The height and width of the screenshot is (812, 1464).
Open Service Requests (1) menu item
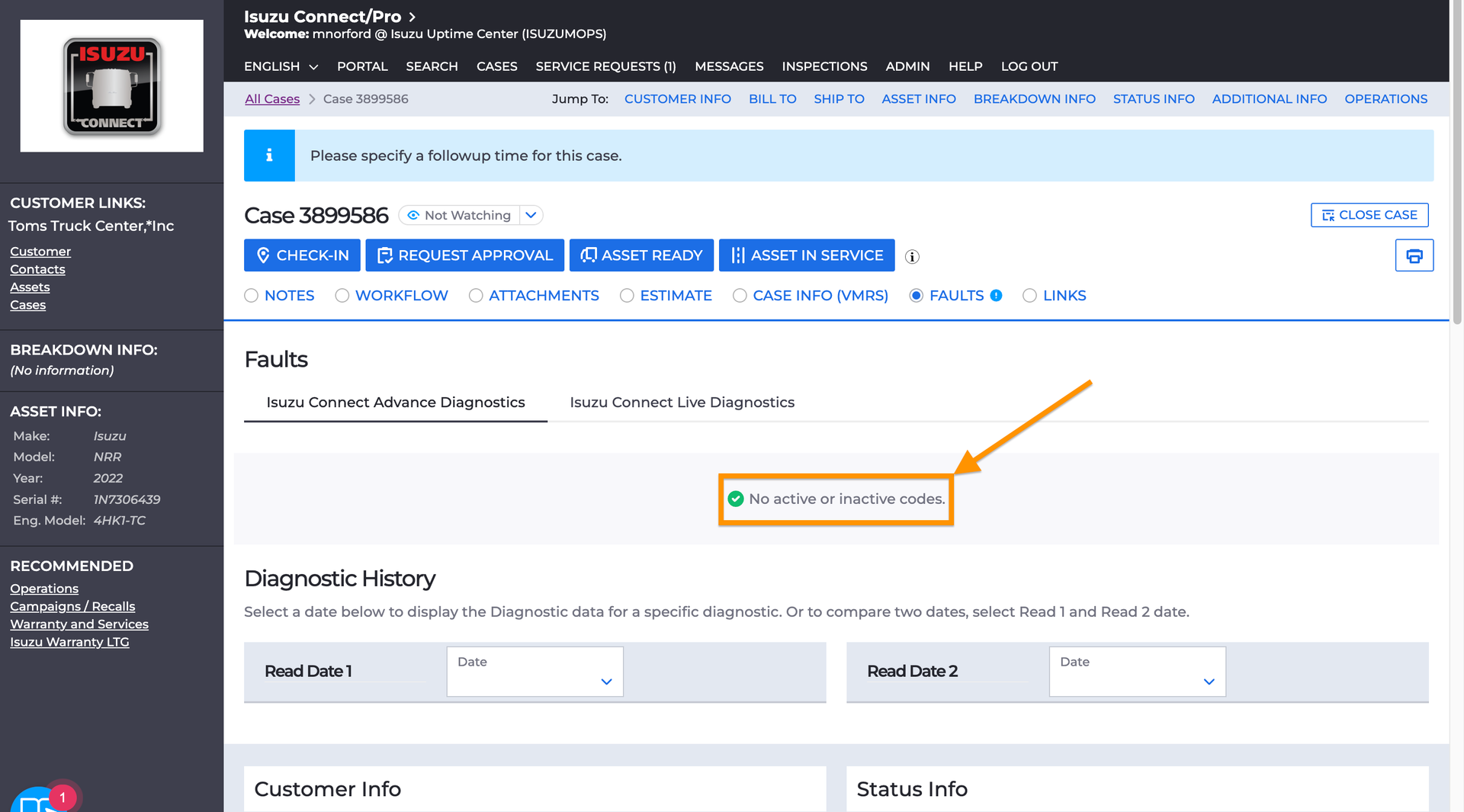pos(605,66)
